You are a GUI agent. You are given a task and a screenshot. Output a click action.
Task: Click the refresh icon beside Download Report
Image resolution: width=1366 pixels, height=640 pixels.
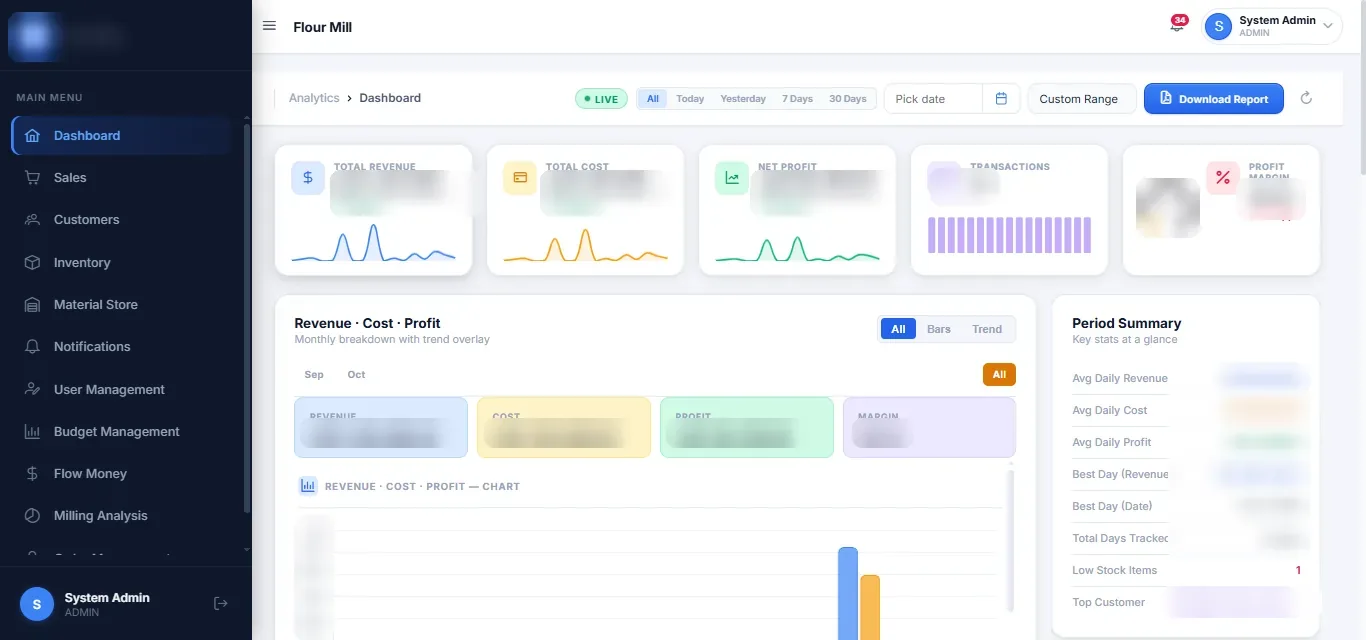point(1305,98)
